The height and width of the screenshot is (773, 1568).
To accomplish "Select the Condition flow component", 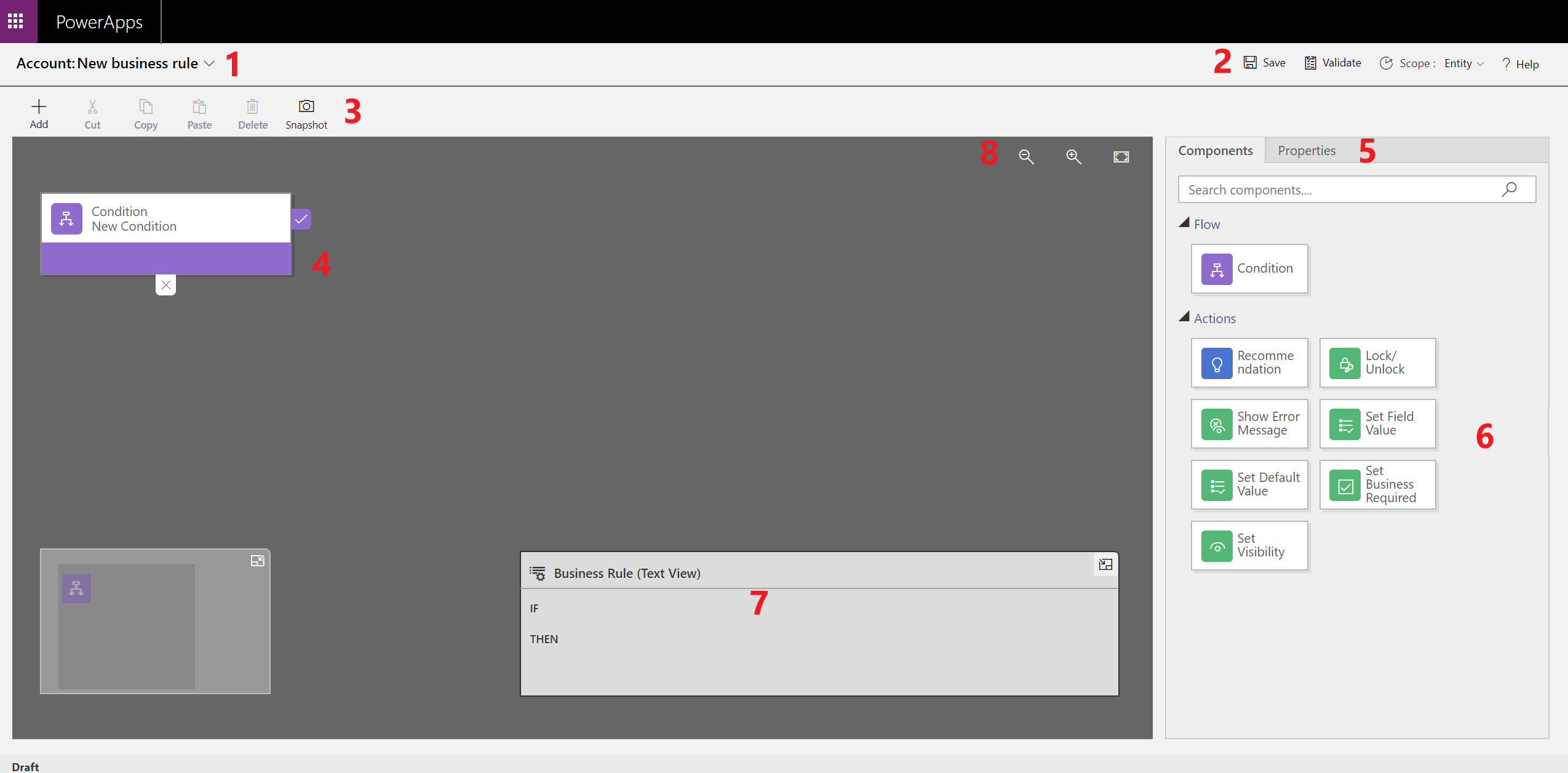I will (x=1249, y=269).
